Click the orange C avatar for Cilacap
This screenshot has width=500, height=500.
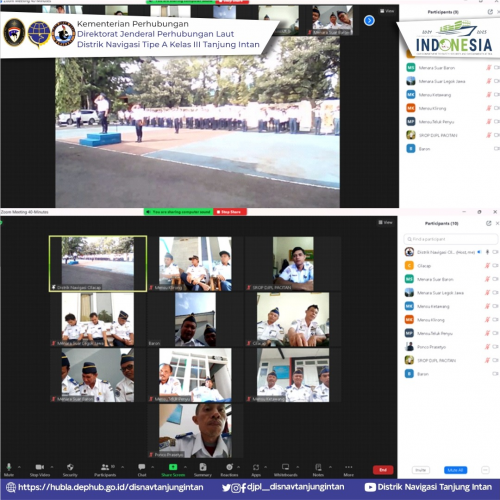point(409,266)
